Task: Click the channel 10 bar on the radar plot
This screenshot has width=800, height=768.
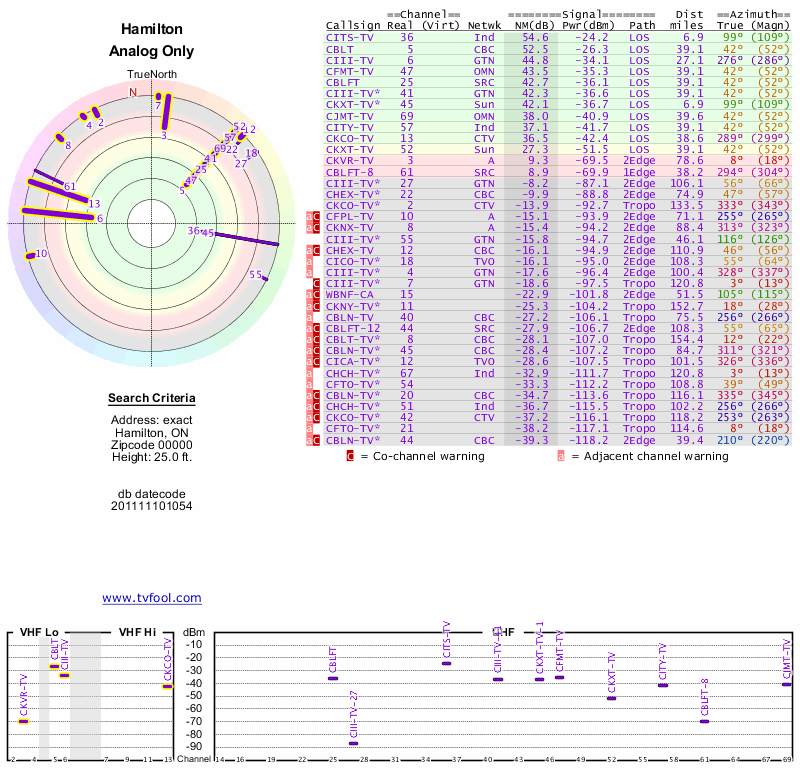Action: coord(32,256)
